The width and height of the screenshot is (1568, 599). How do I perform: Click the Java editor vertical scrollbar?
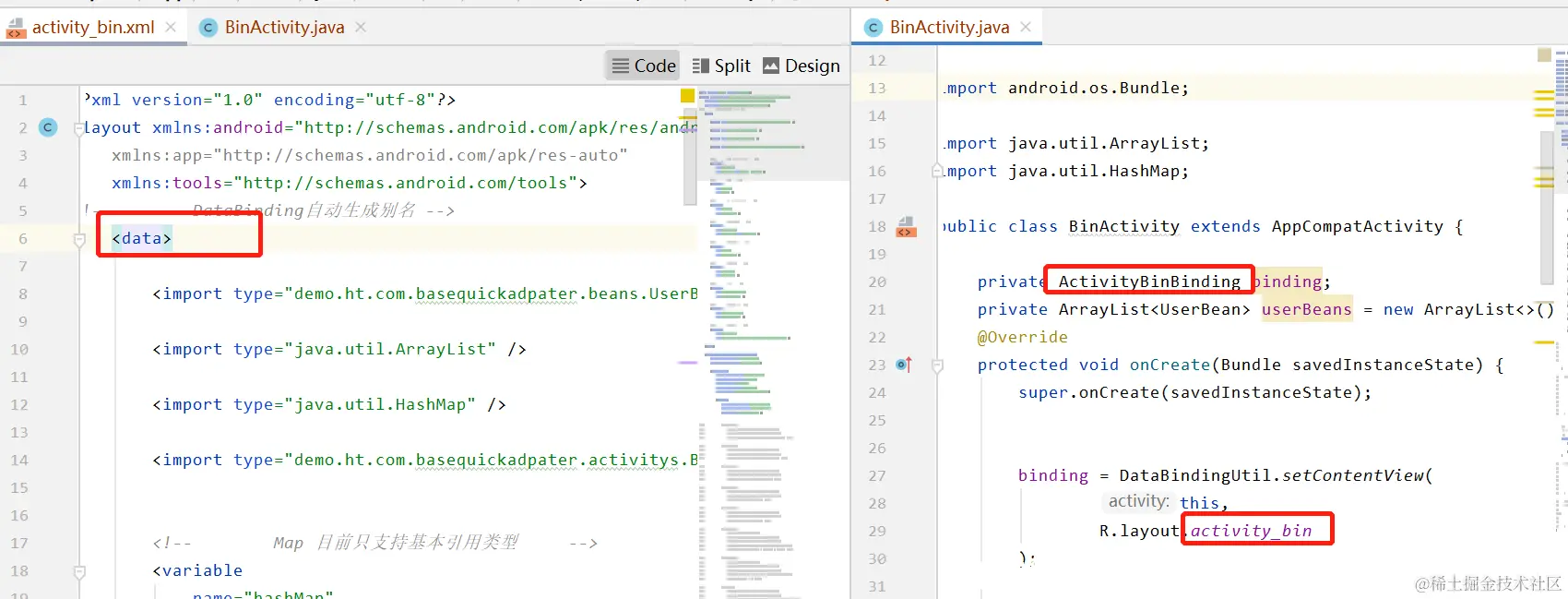point(1548,208)
